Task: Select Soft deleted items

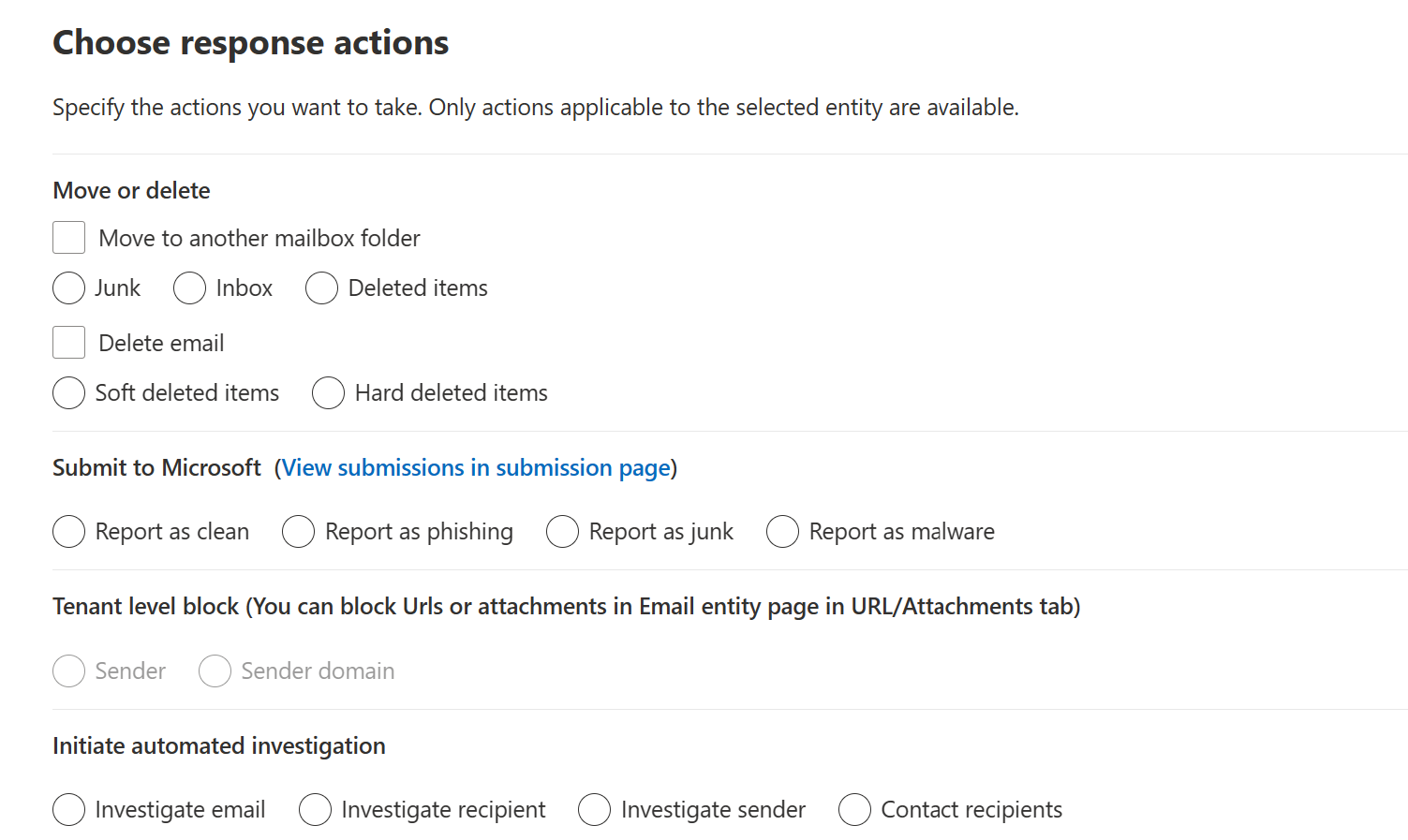Action: pos(69,393)
